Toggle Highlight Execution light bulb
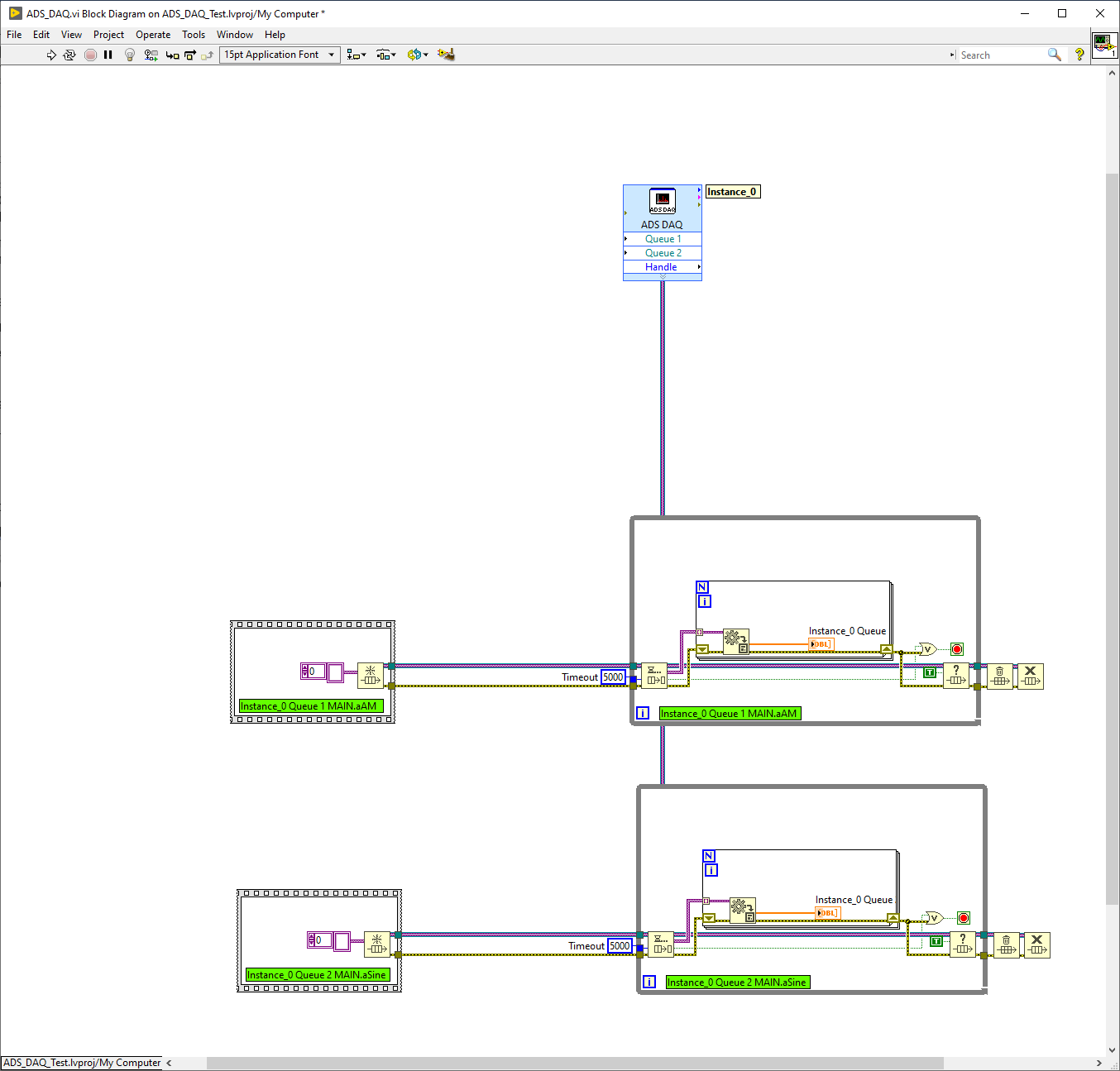Viewport: 1120px width, 1071px height. pos(130,55)
